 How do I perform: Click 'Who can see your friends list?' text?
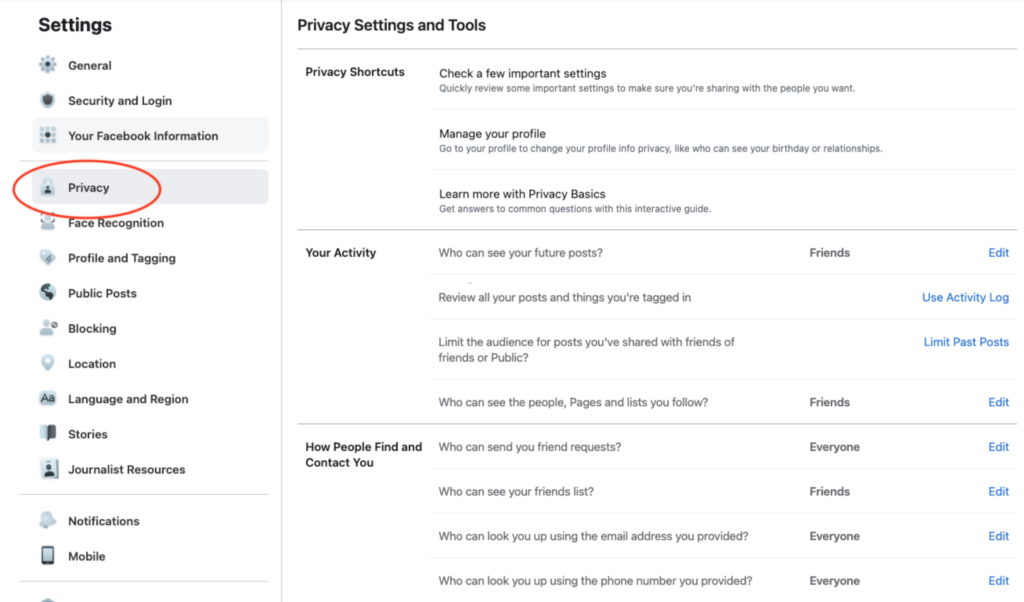tap(516, 491)
